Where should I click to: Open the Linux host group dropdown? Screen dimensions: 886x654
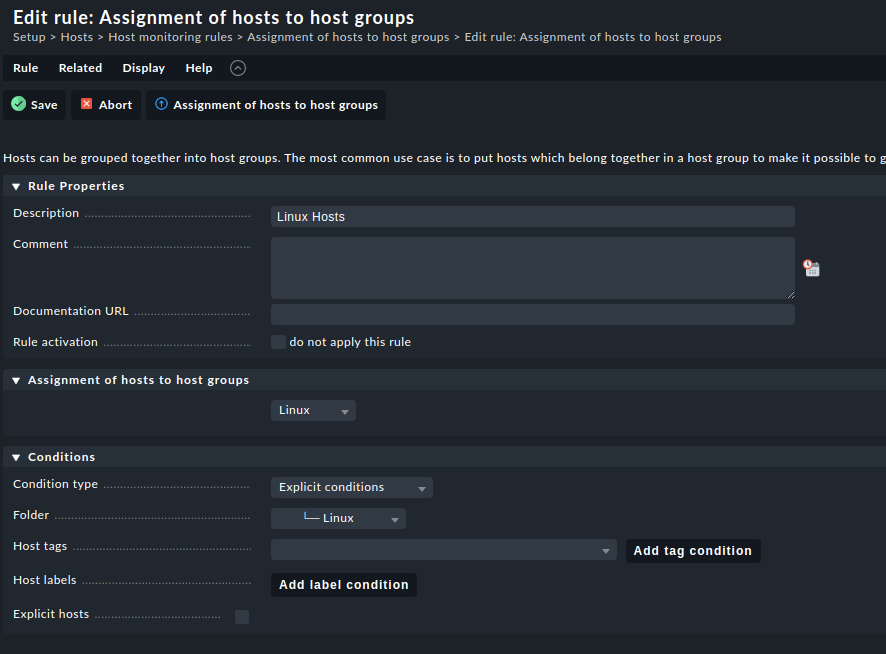click(313, 411)
